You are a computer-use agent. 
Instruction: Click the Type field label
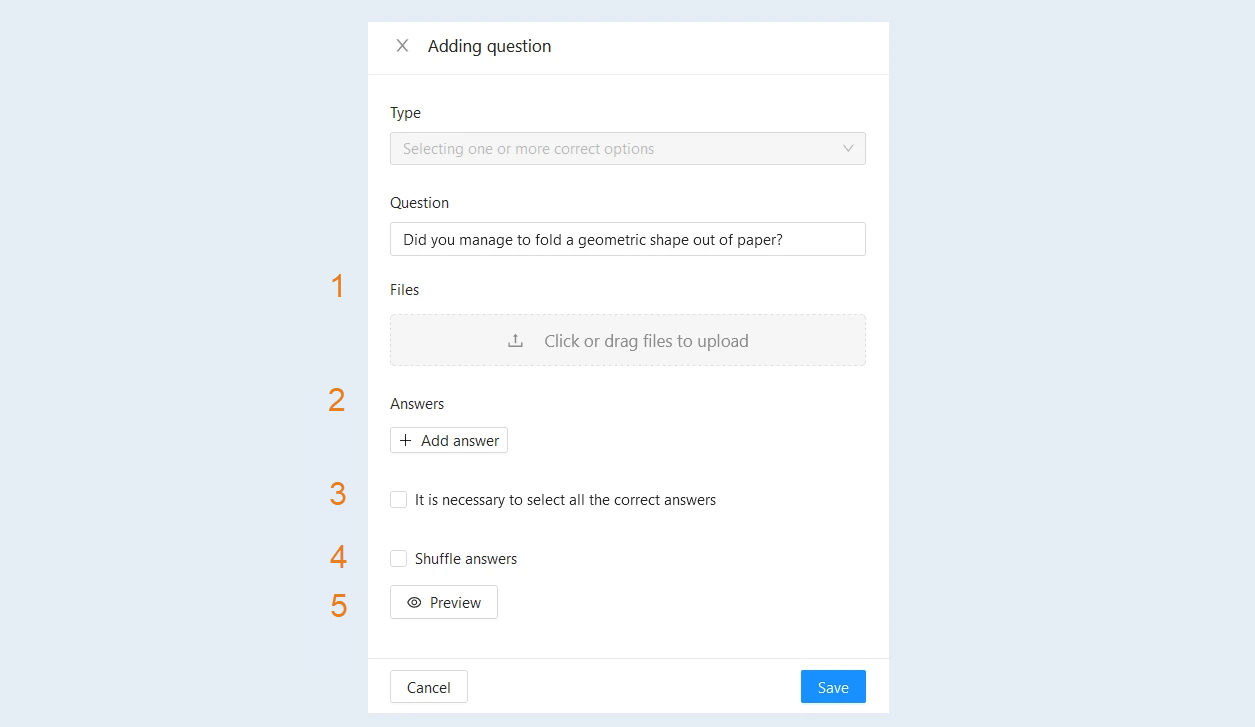(x=406, y=113)
